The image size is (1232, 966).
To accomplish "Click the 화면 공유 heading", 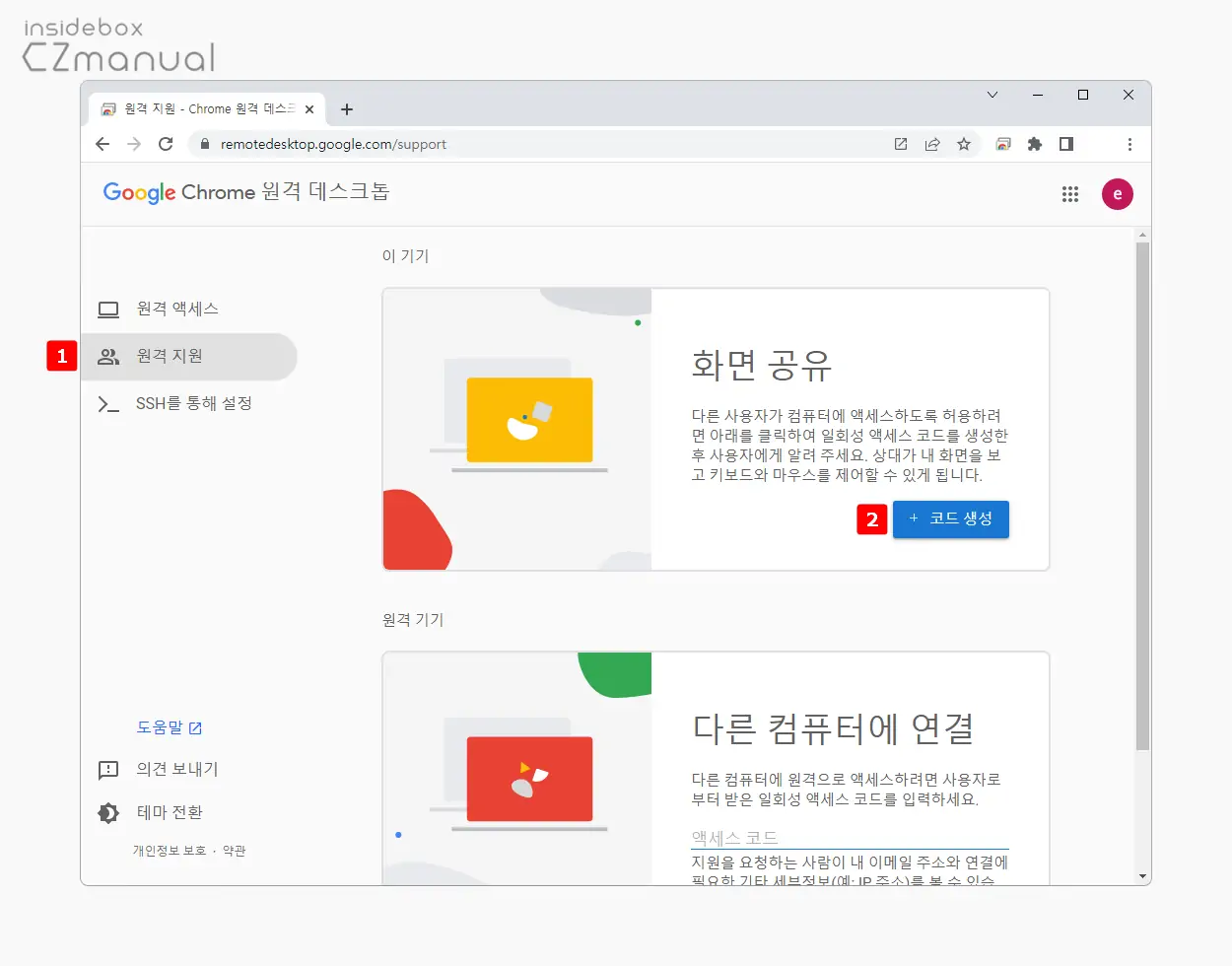I will (762, 366).
